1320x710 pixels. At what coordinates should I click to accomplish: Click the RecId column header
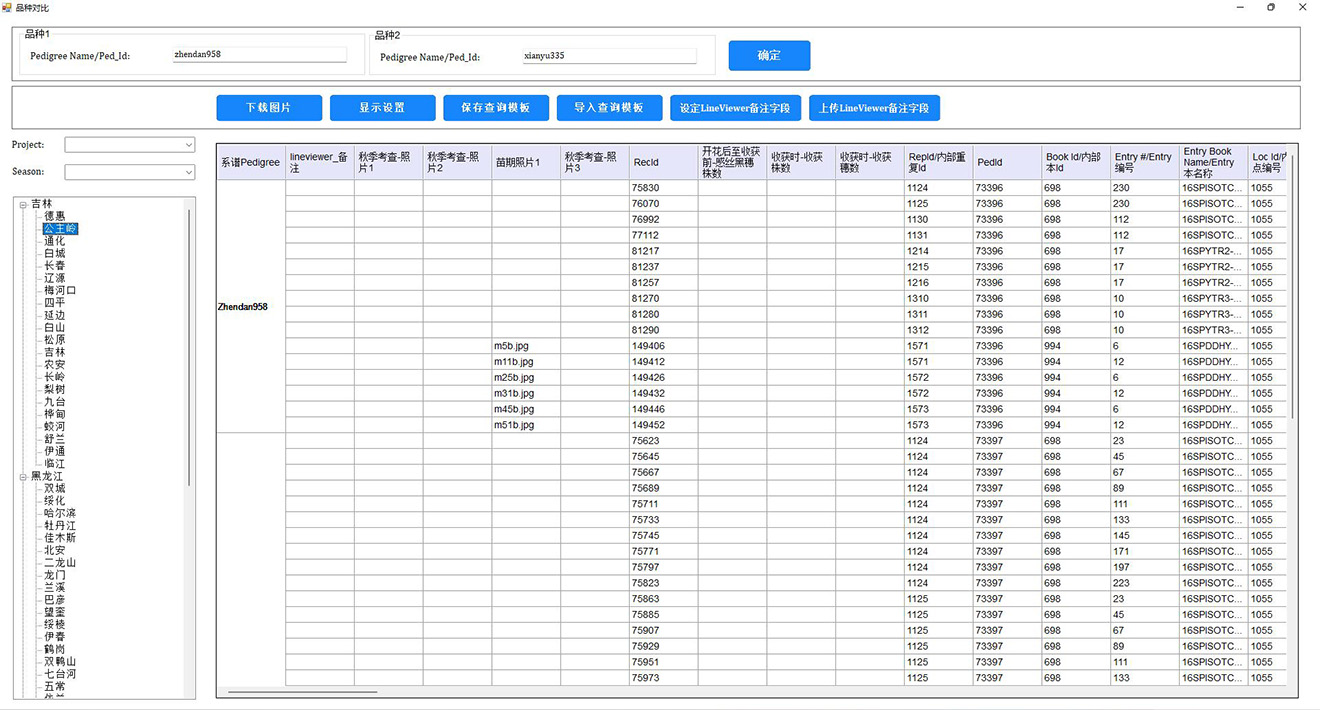(x=663, y=162)
